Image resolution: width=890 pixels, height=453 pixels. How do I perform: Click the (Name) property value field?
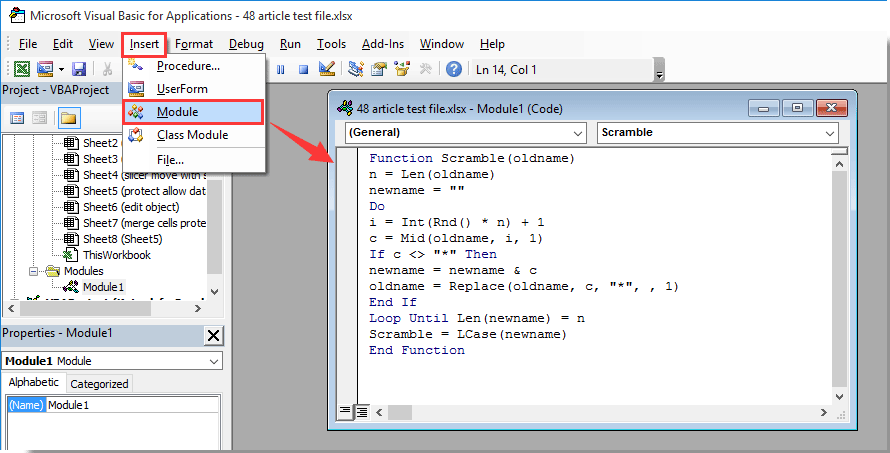pyautogui.click(x=132, y=405)
